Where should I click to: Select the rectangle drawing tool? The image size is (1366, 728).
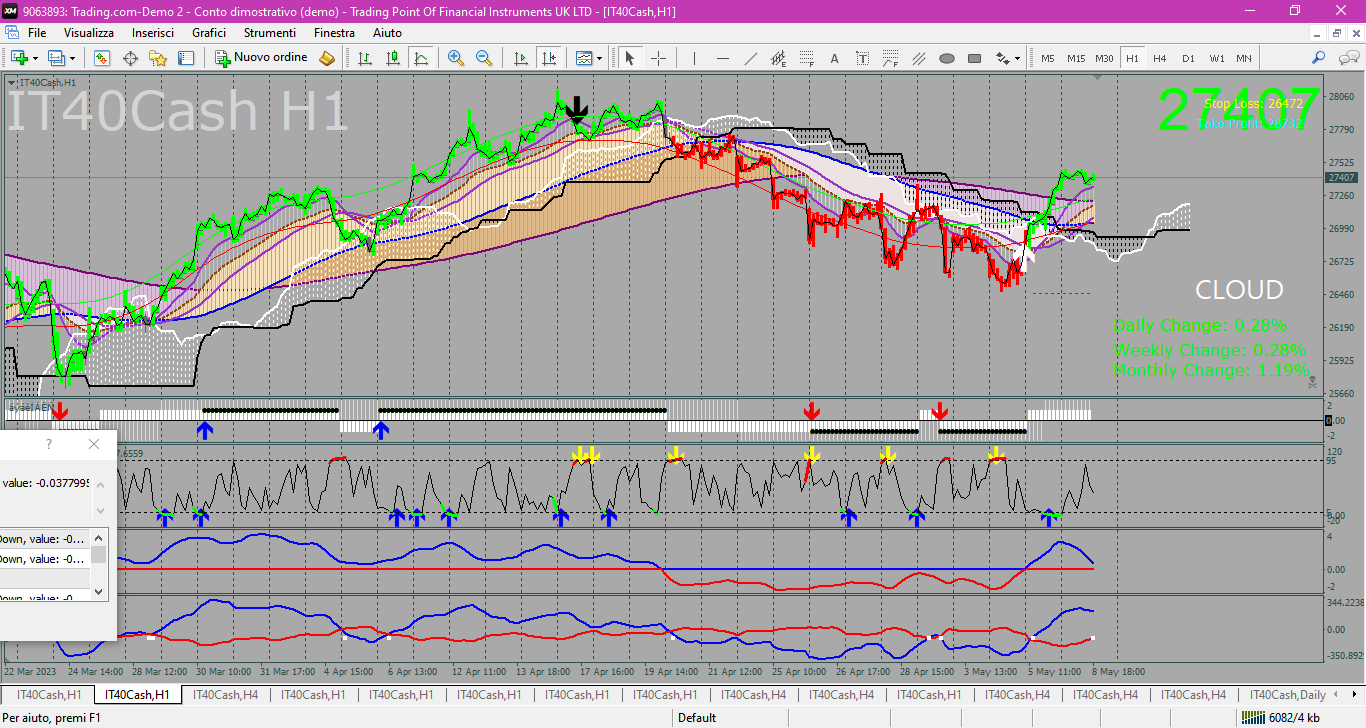[974, 58]
